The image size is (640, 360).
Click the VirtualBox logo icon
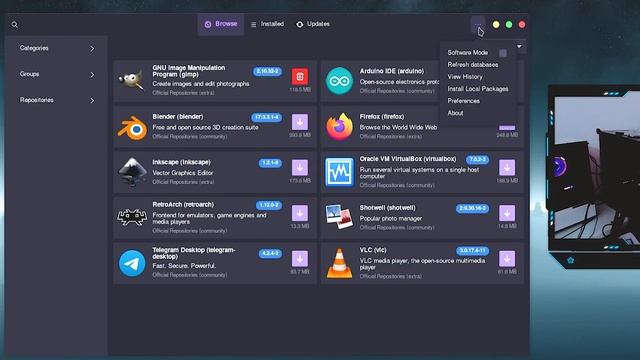(340, 172)
